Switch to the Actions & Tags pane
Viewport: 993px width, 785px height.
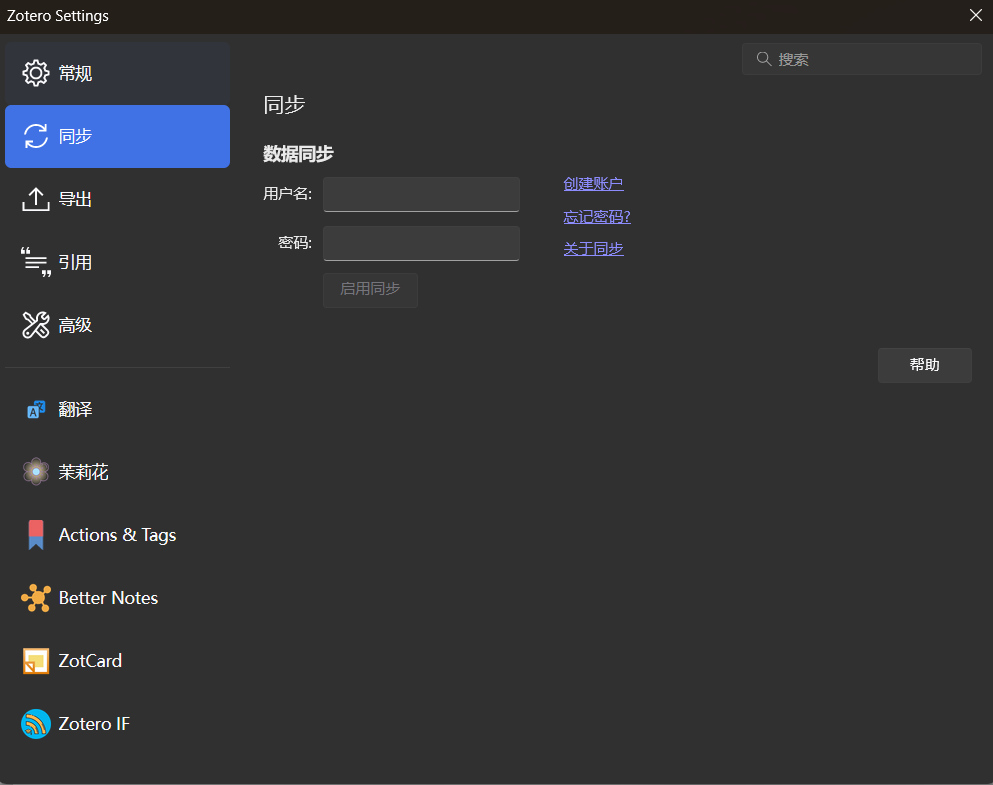tap(117, 535)
